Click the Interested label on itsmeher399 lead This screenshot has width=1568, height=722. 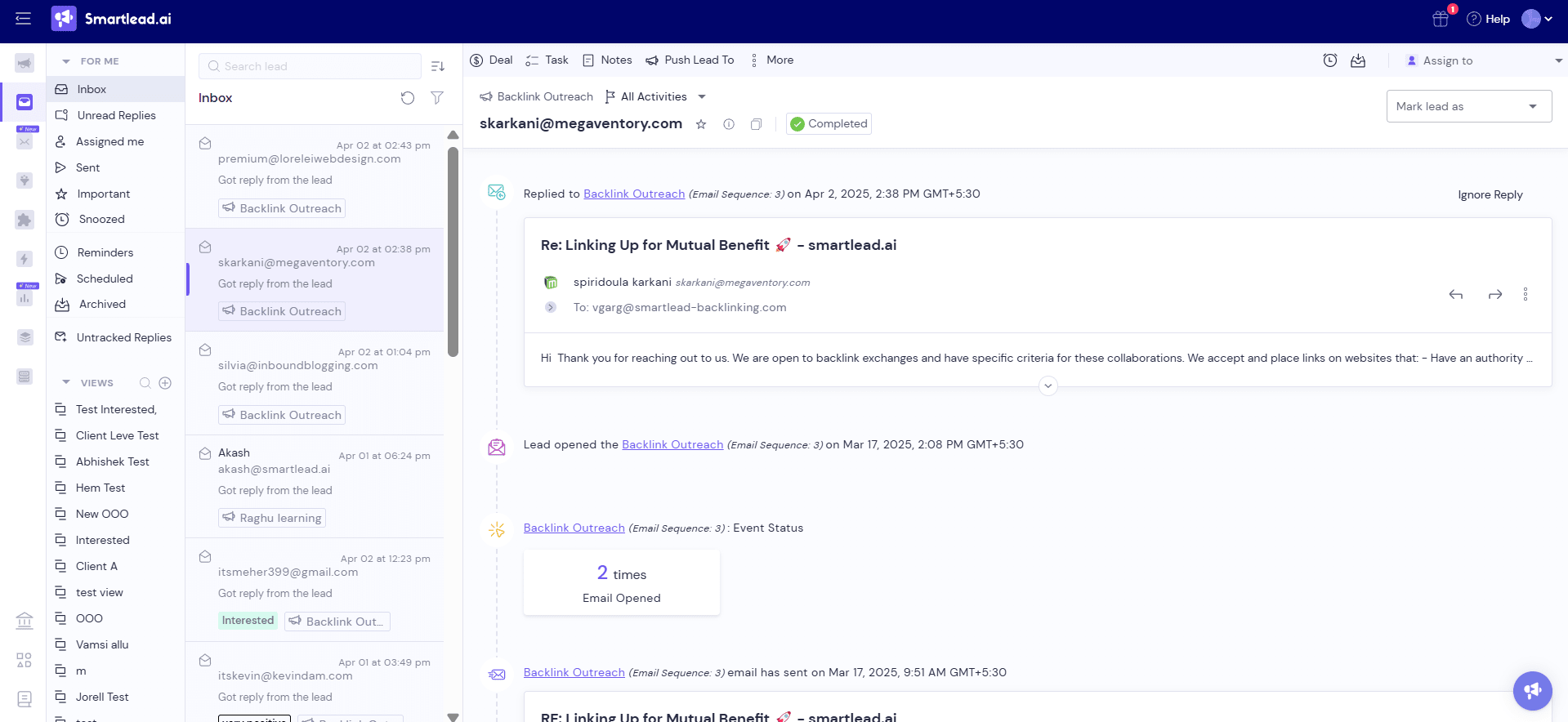pyautogui.click(x=248, y=621)
